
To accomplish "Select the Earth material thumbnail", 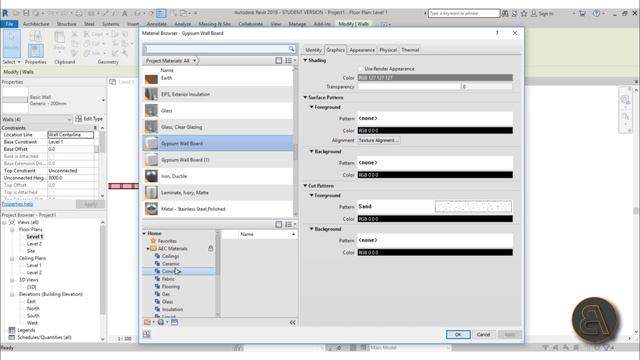I will coord(151,78).
